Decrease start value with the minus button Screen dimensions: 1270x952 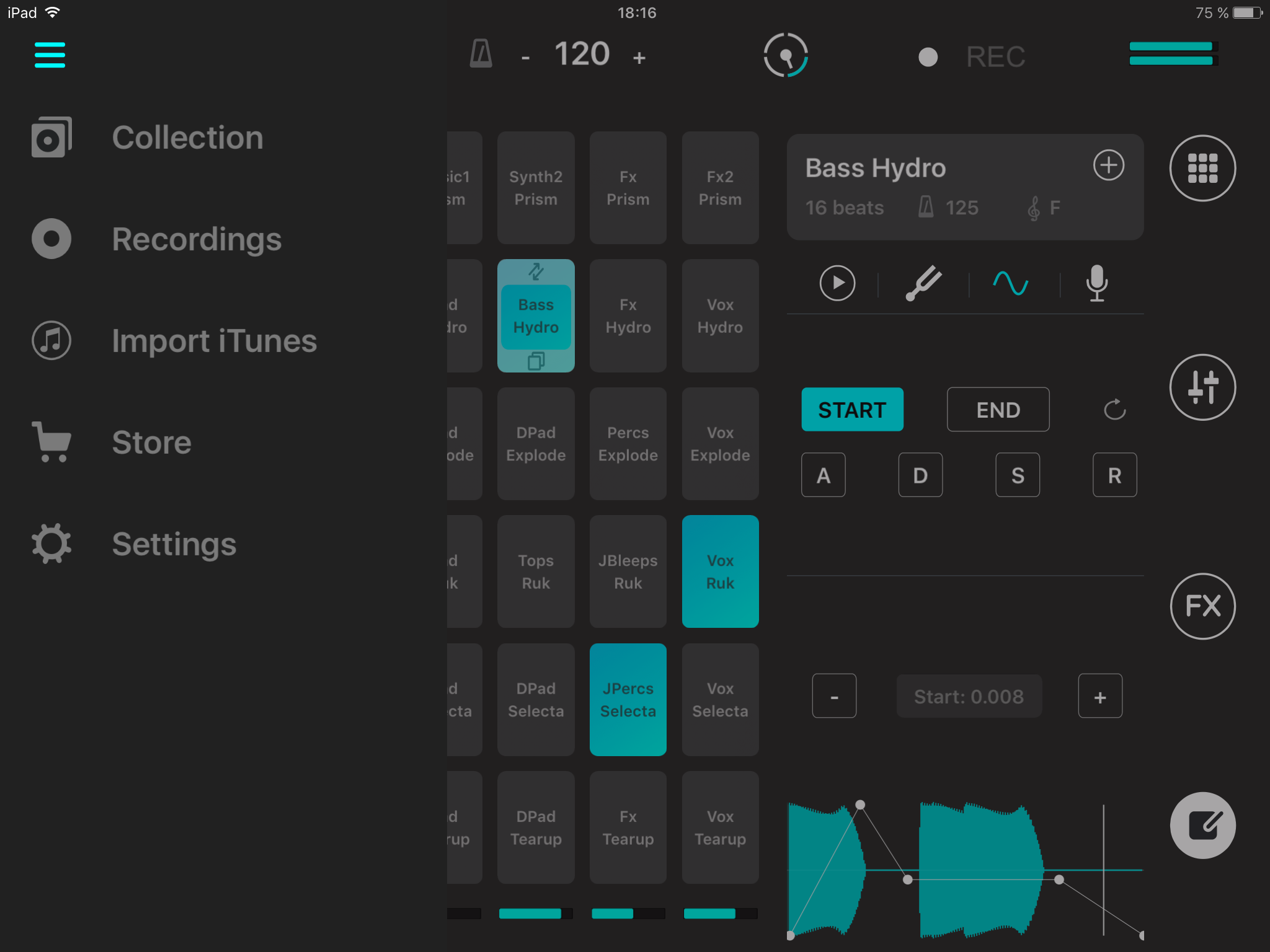[834, 697]
